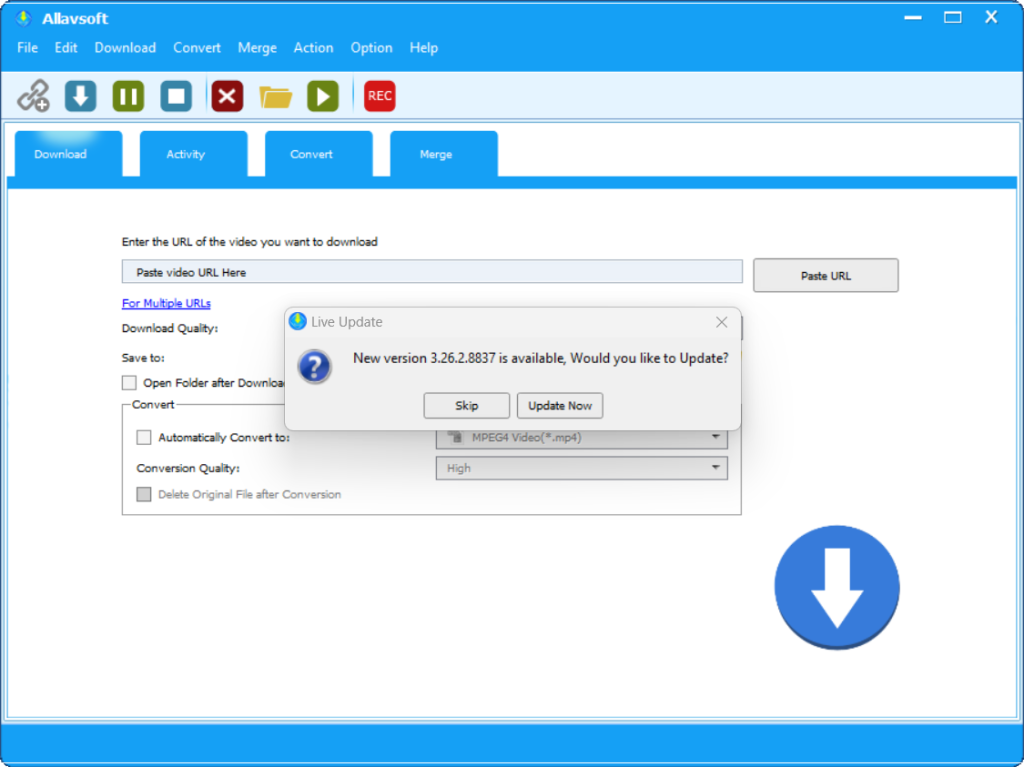
Task: Click inside the video URL input field
Action: (x=430, y=271)
